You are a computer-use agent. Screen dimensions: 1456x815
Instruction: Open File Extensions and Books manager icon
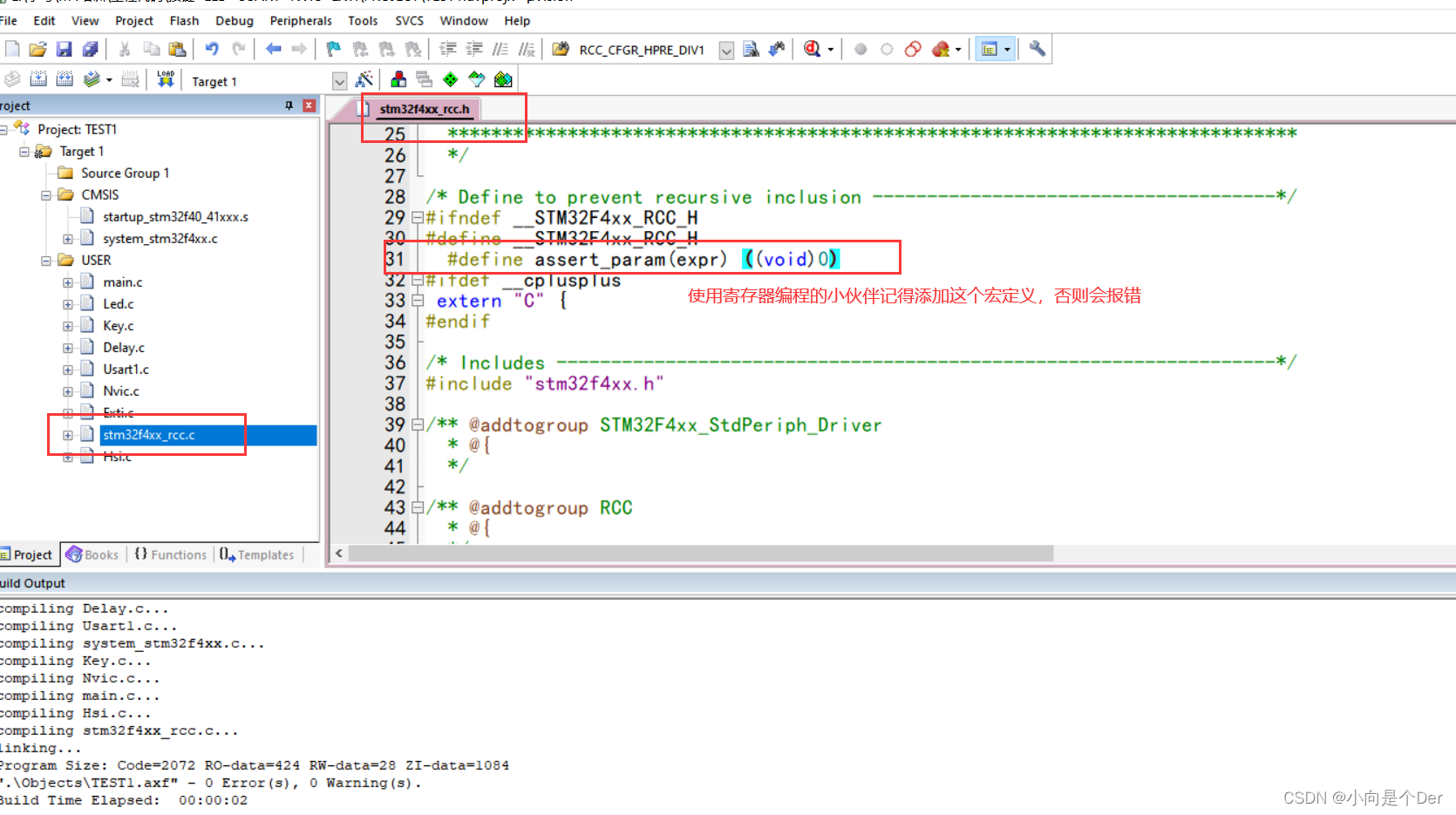pos(398,79)
